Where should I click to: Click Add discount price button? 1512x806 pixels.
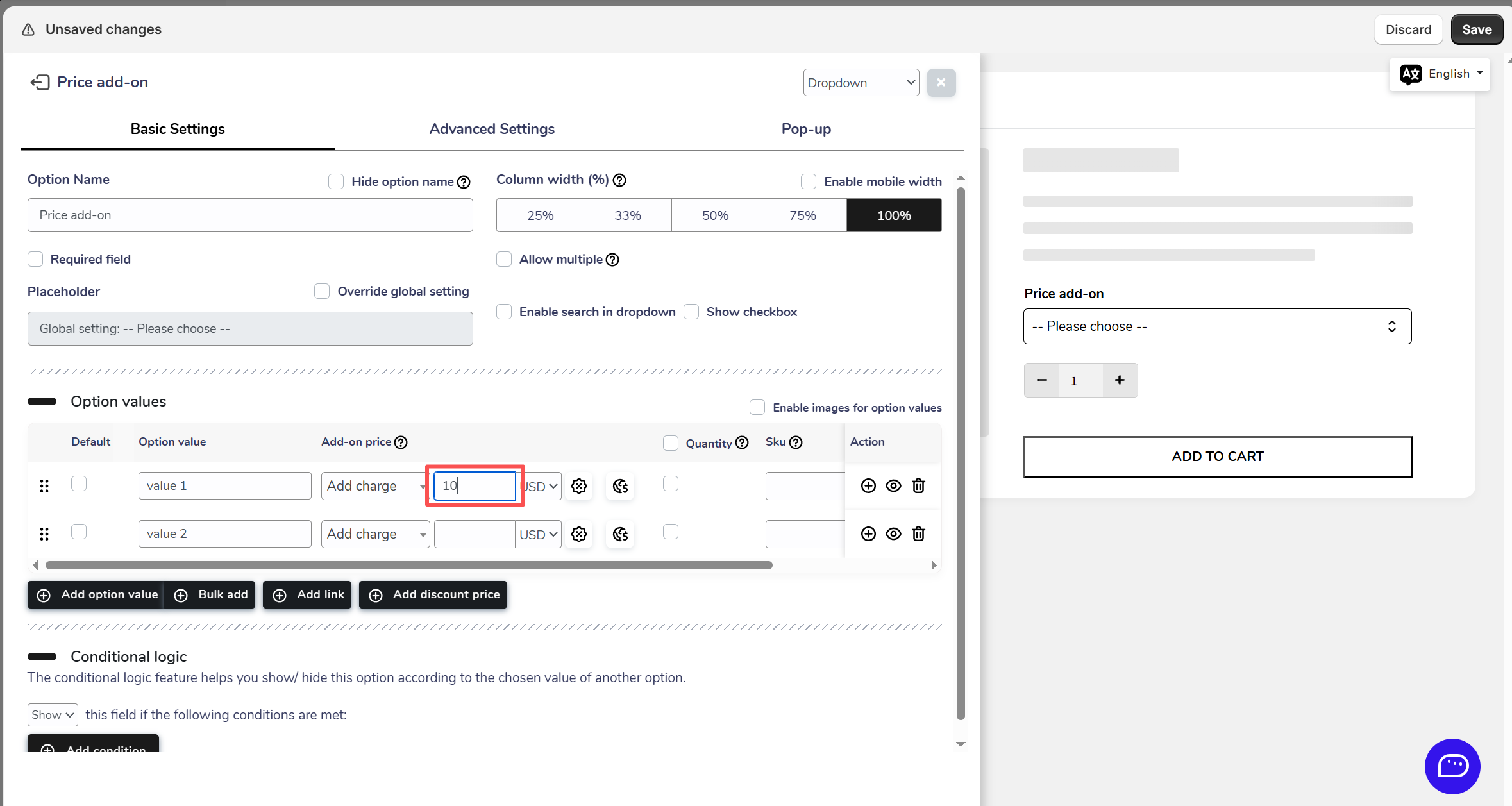[x=433, y=595]
